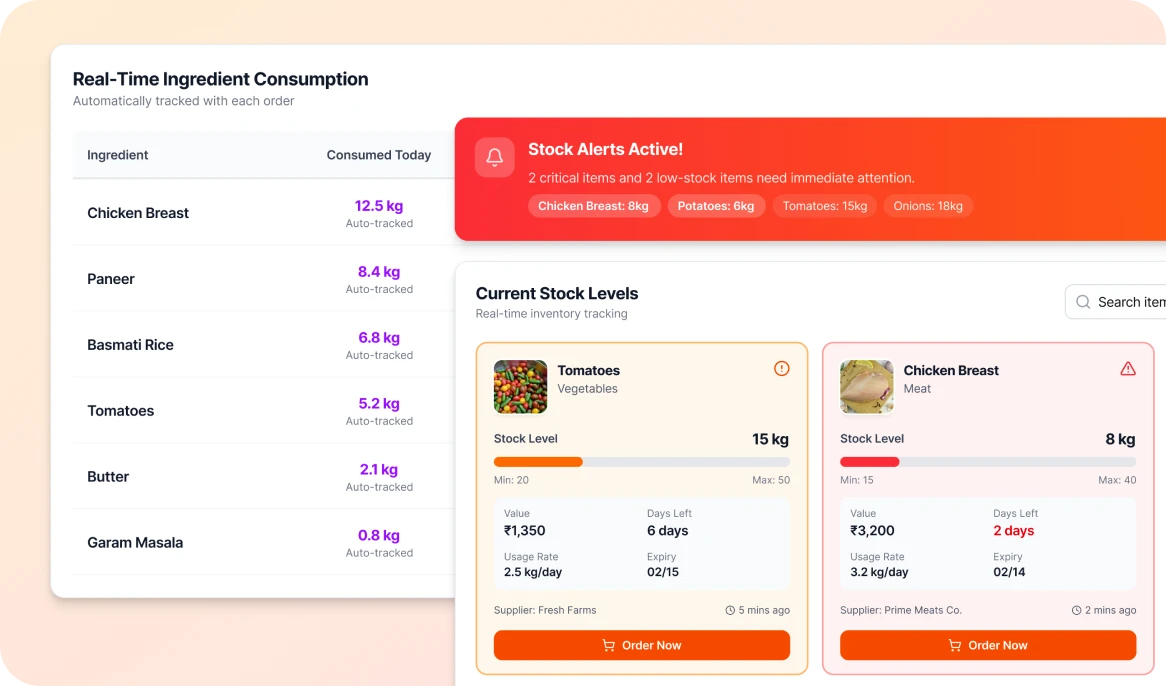Click the orange warning circle on Tomatoes card
Image resolution: width=1166 pixels, height=686 pixels.
pyautogui.click(x=782, y=369)
